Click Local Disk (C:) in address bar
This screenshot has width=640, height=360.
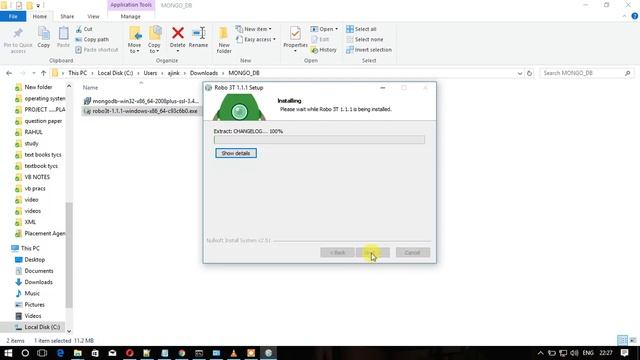[115, 73]
